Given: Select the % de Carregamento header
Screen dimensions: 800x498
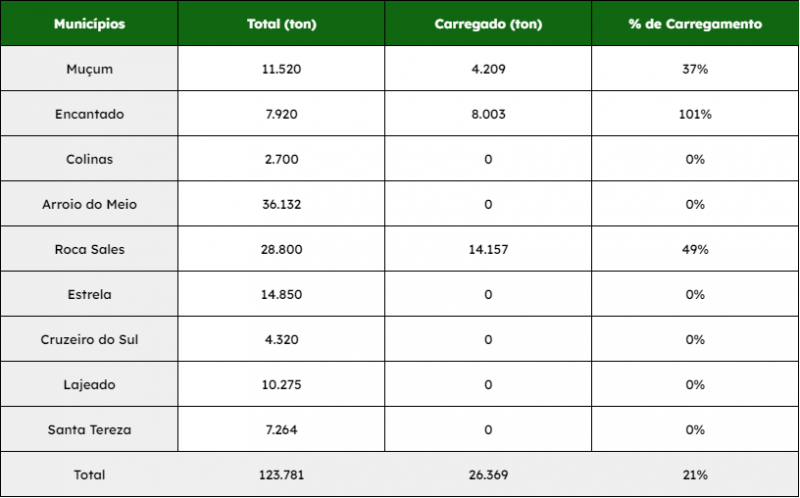Looking at the screenshot, I should point(695,24).
